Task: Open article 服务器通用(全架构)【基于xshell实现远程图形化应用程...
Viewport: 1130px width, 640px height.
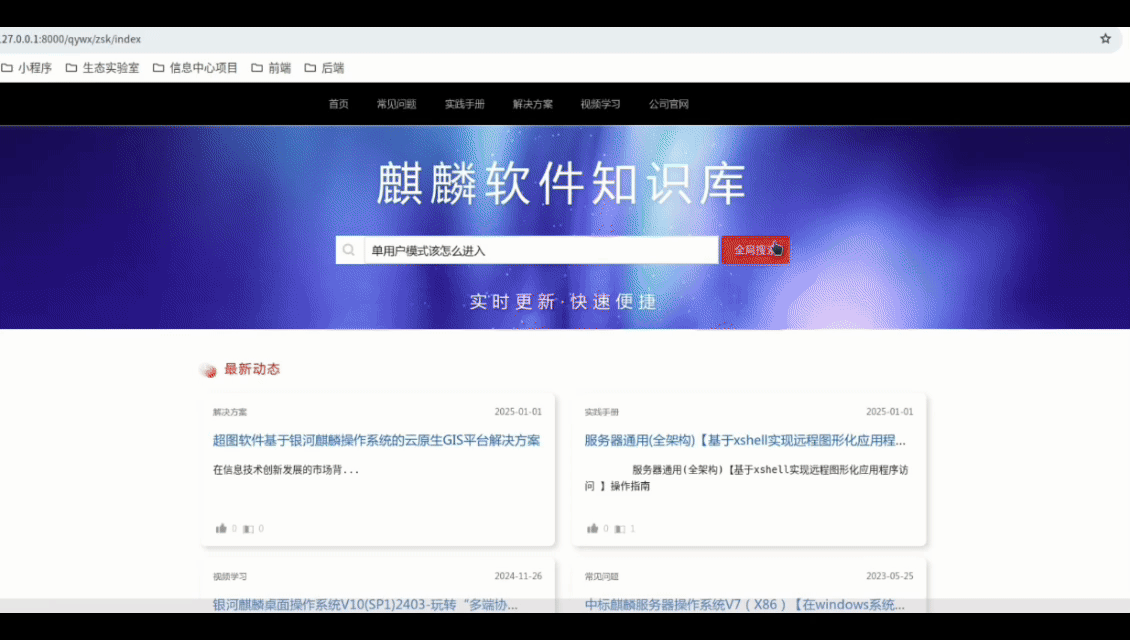Action: pyautogui.click(x=745, y=440)
